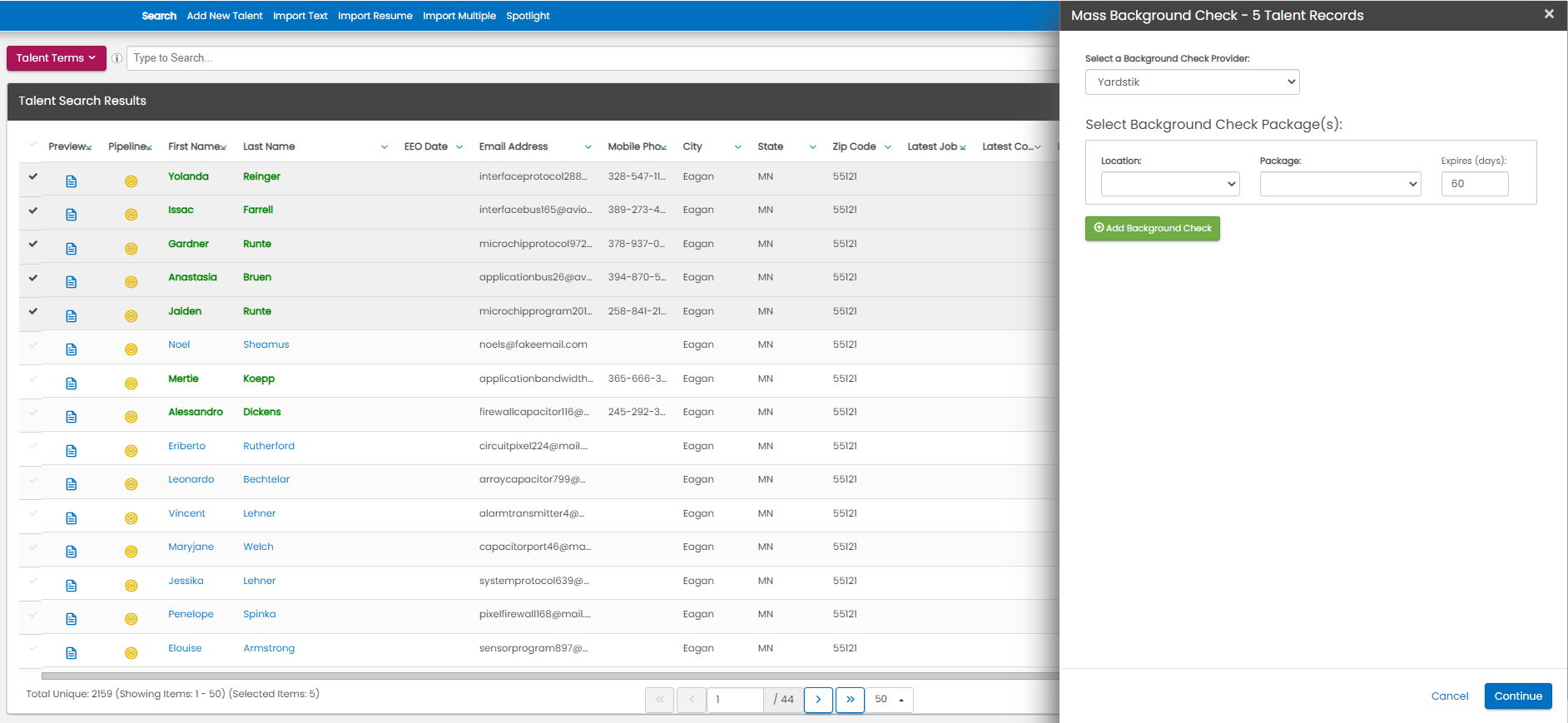The image size is (1568, 723).
Task: Open Last Name column filter chevron
Action: click(385, 147)
